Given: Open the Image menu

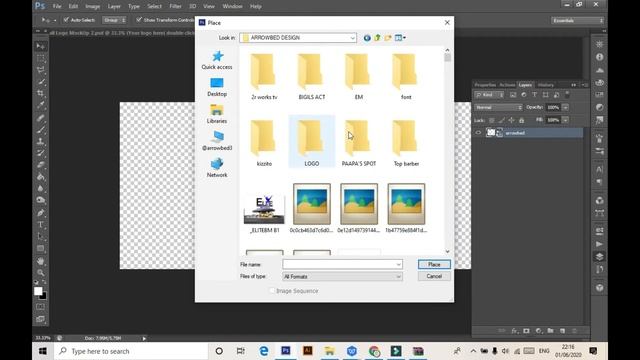Looking at the screenshot, I should tap(93, 7).
